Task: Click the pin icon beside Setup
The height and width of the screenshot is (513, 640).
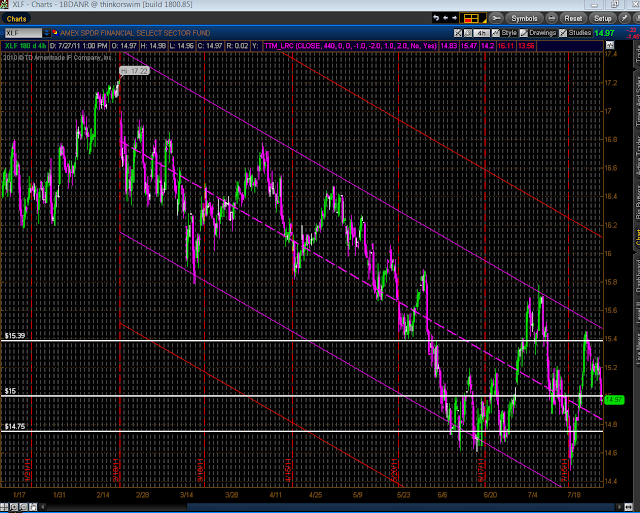Action: 624,18
